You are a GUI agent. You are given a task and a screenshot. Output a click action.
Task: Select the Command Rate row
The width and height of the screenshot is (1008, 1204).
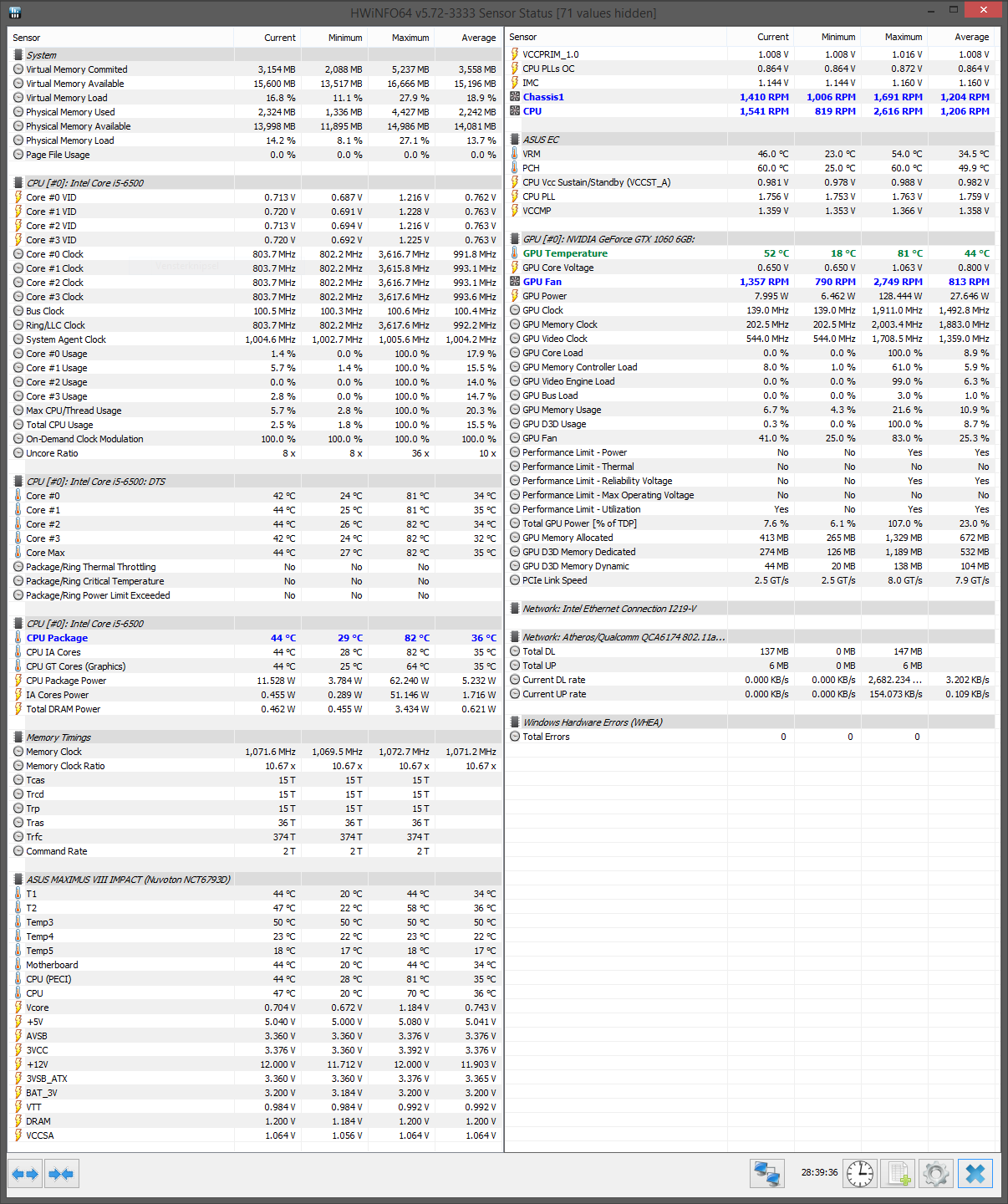tap(254, 851)
